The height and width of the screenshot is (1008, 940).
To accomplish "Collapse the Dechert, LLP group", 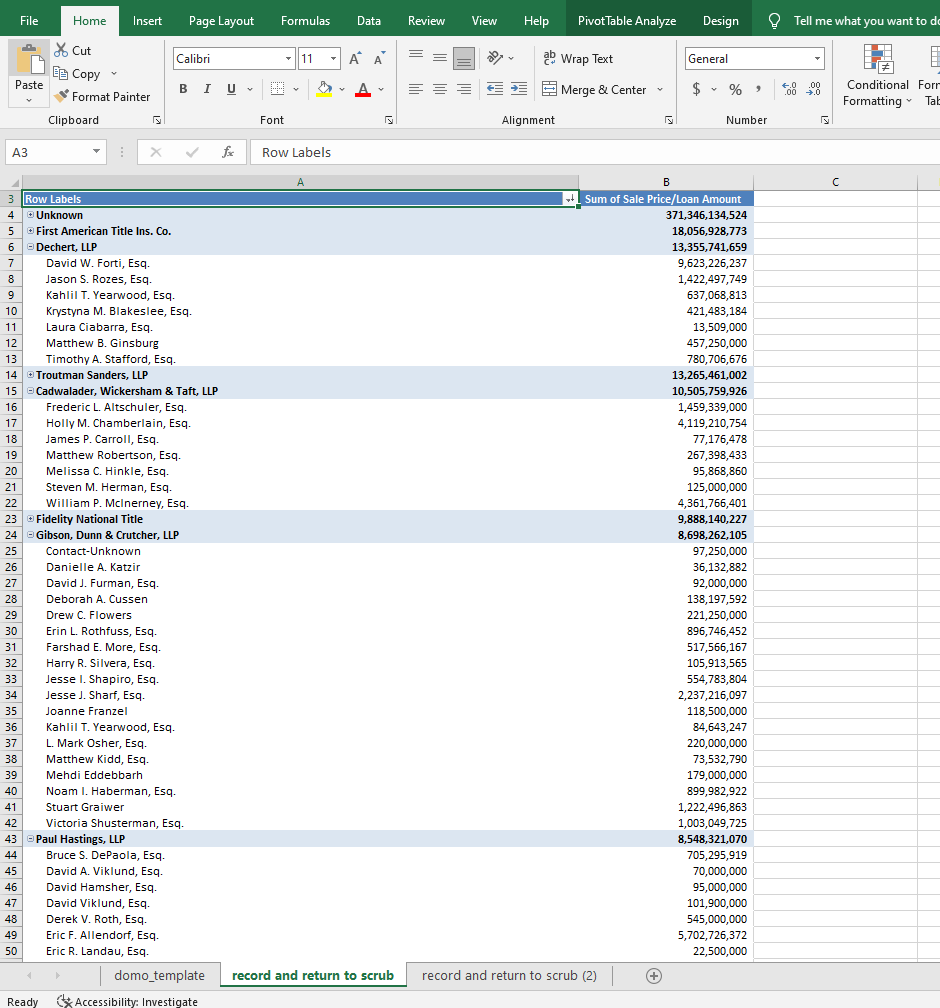I will coord(30,247).
